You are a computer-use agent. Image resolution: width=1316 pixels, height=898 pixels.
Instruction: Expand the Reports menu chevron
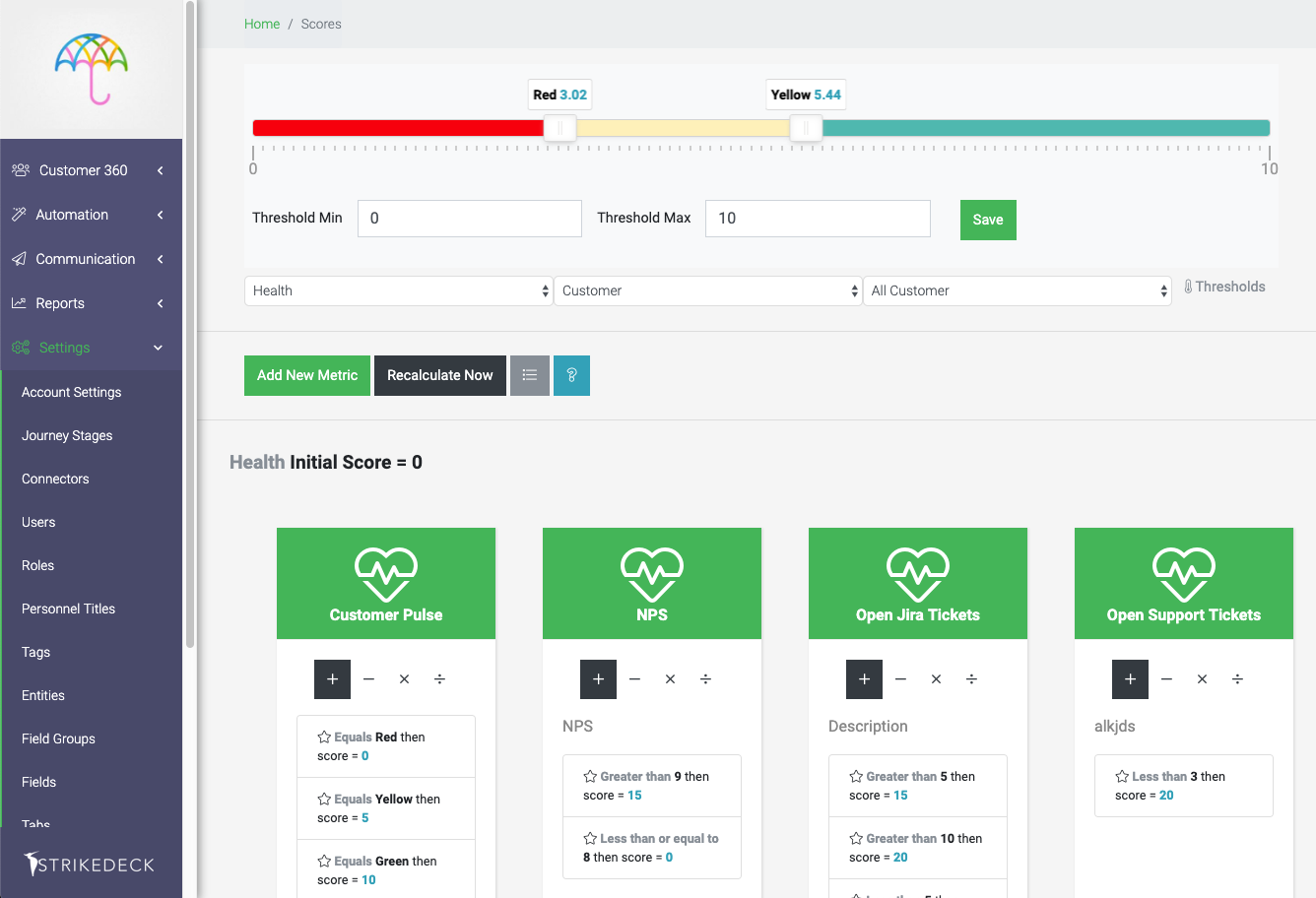[160, 303]
